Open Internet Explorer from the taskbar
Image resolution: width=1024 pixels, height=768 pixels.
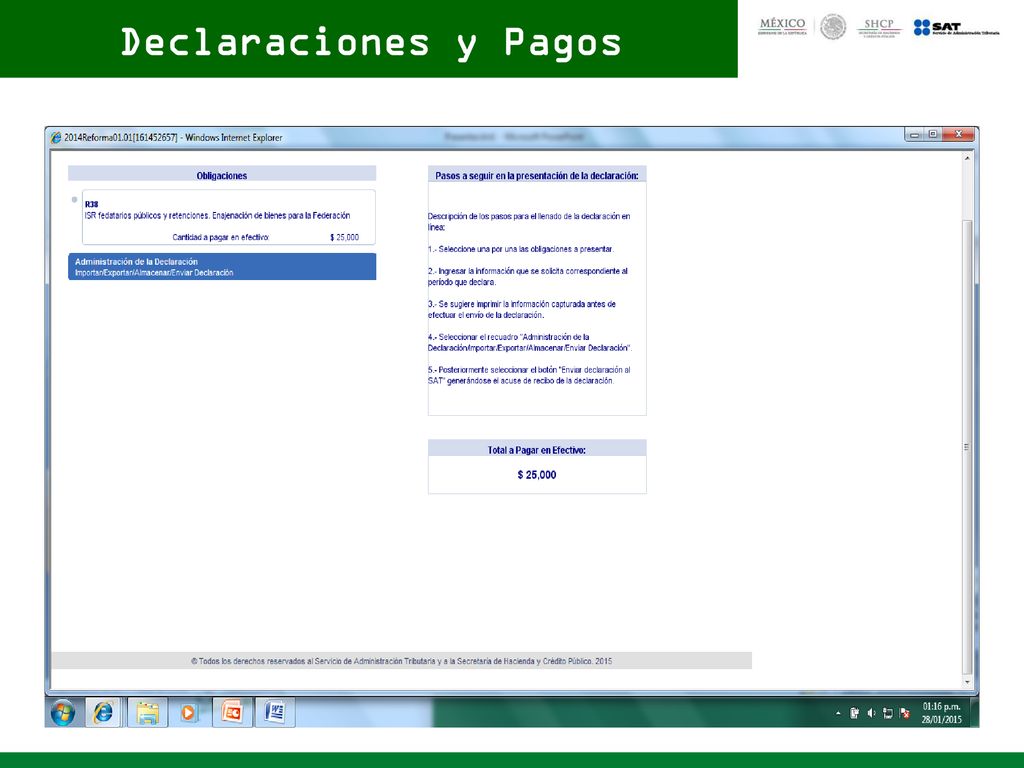pos(103,712)
